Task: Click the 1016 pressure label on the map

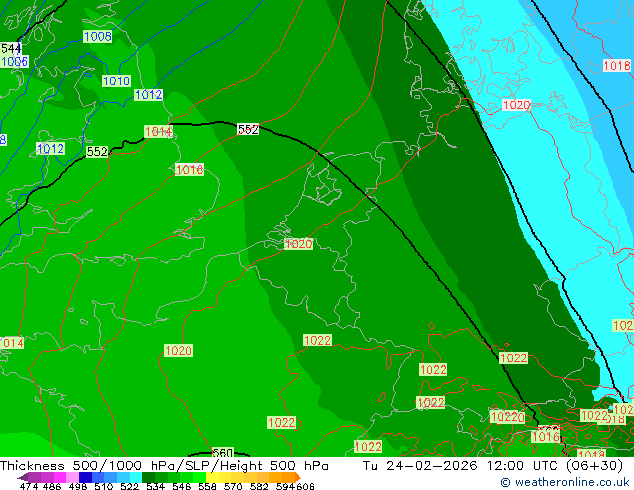Action: click(545, 437)
